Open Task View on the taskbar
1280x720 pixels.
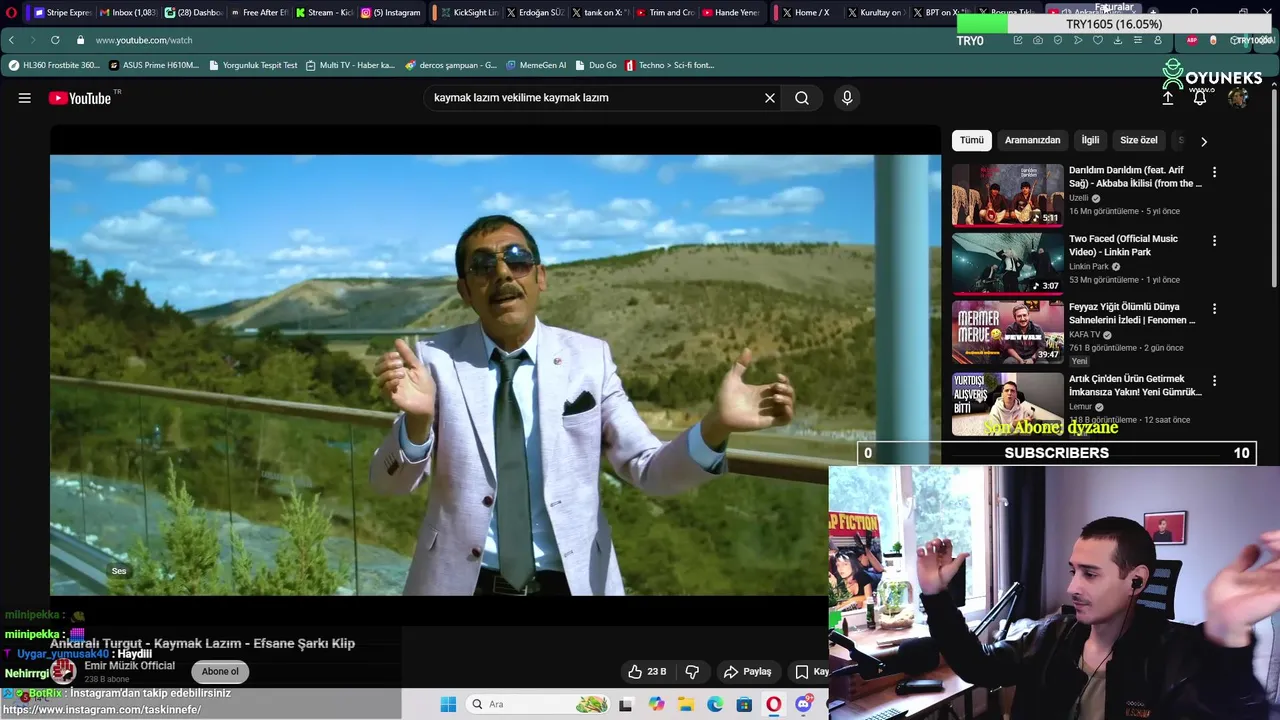pos(626,704)
